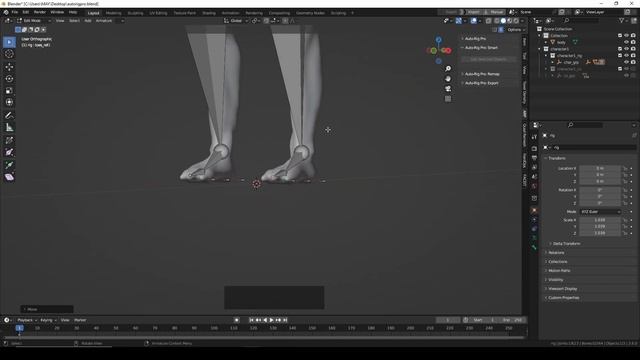Select the Move tool
Screen dimensions: 640x360
[x=9, y=67]
